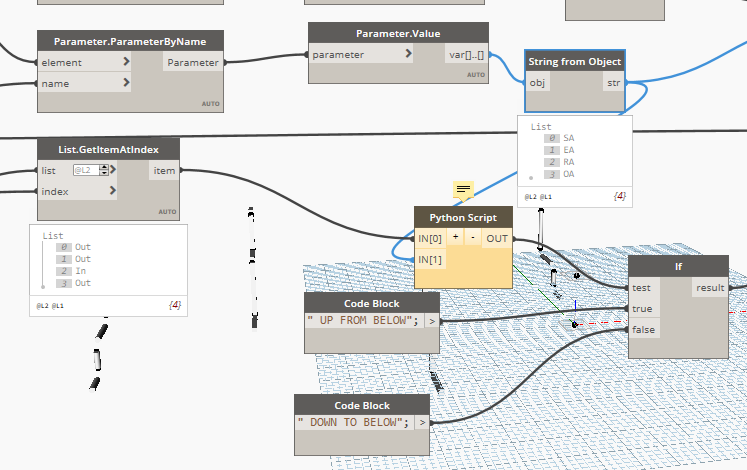Click the IN[0] port on Python Script
This screenshot has height=470, width=747.
pos(430,239)
